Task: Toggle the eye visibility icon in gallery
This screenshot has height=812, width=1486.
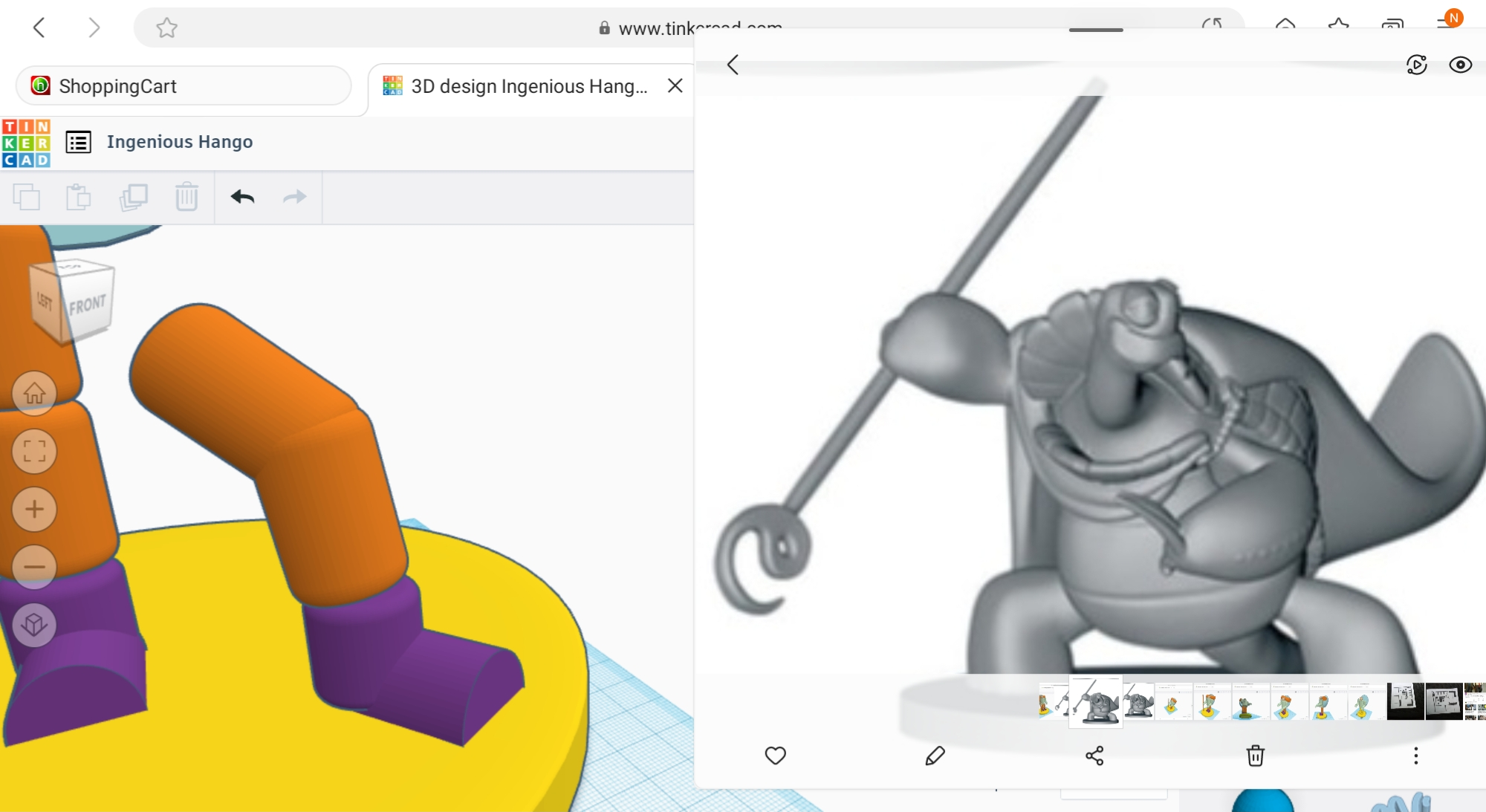Action: 1460,65
